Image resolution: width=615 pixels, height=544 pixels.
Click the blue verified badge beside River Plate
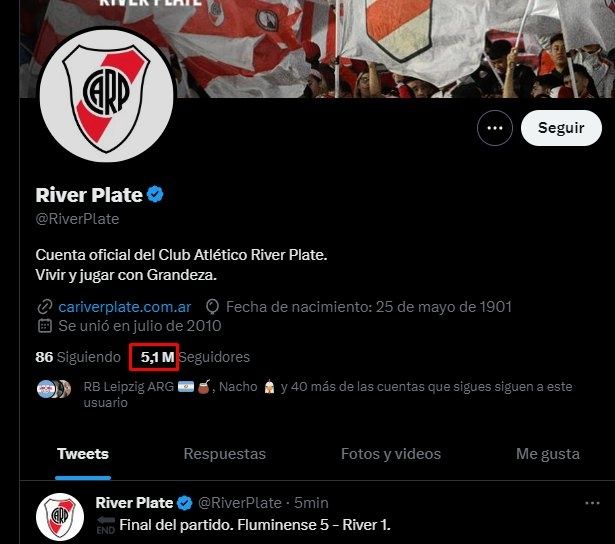pyautogui.click(x=155, y=195)
